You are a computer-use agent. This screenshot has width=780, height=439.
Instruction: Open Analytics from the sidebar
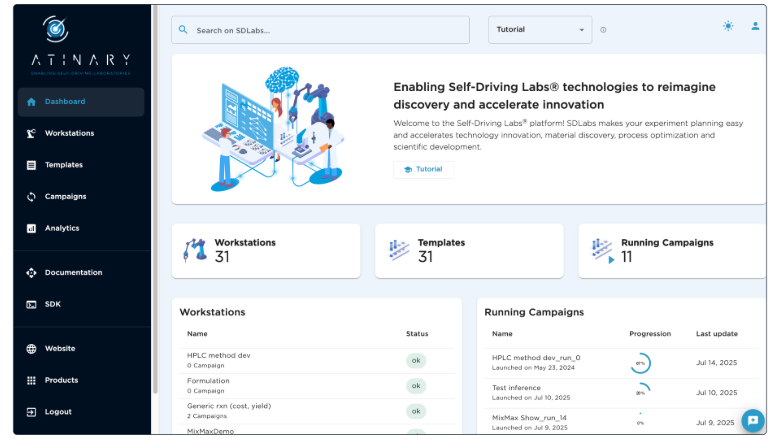(81, 229)
